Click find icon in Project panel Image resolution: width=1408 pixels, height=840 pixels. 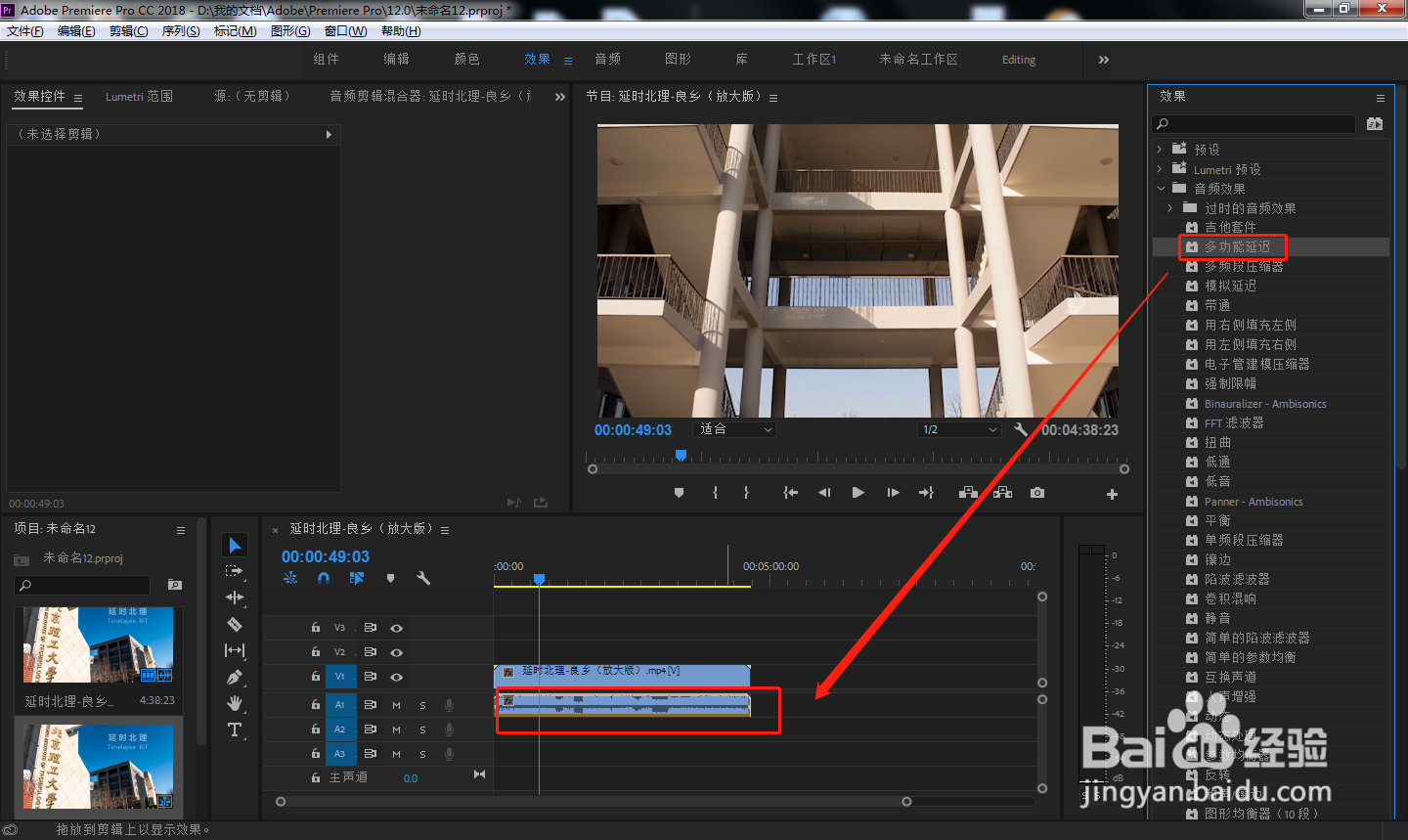click(175, 585)
